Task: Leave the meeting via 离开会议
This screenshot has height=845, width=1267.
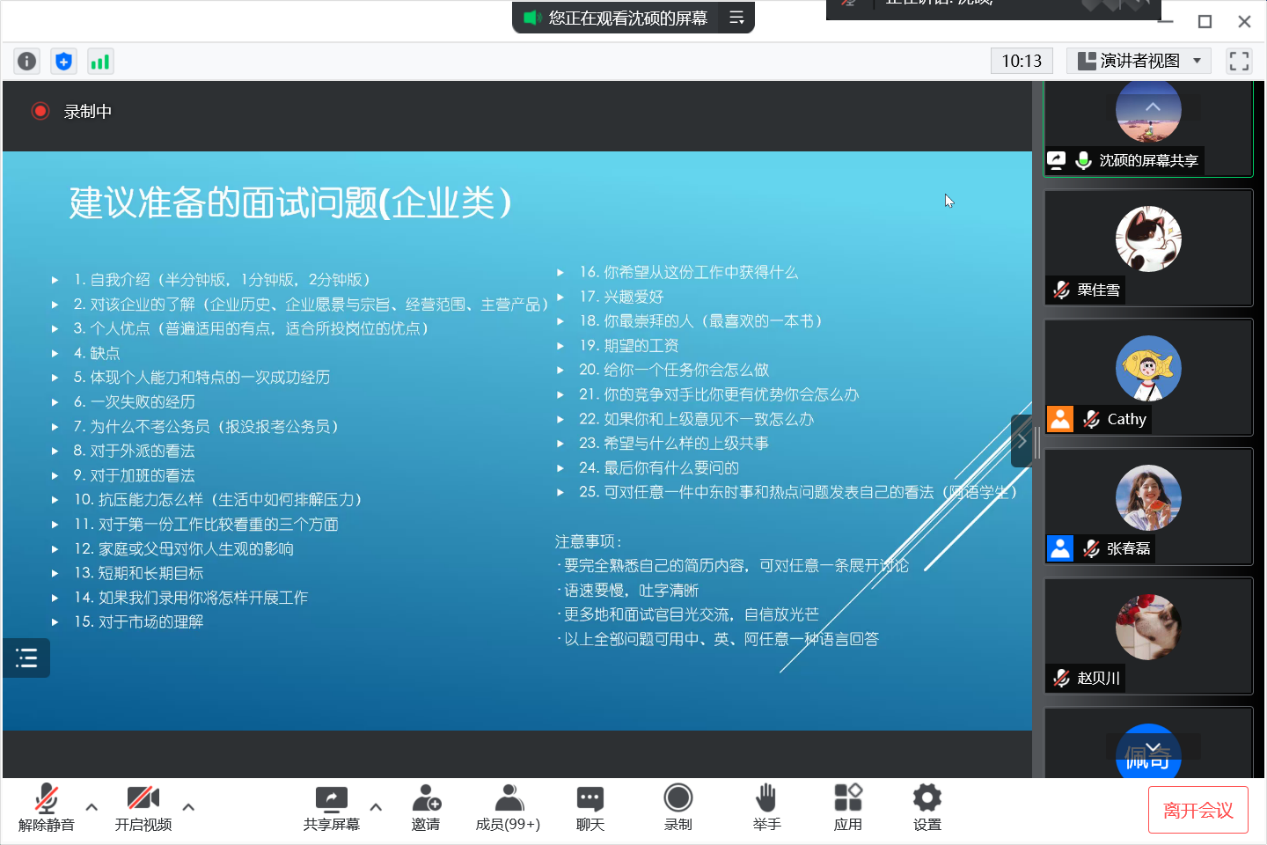Action: tap(1198, 809)
